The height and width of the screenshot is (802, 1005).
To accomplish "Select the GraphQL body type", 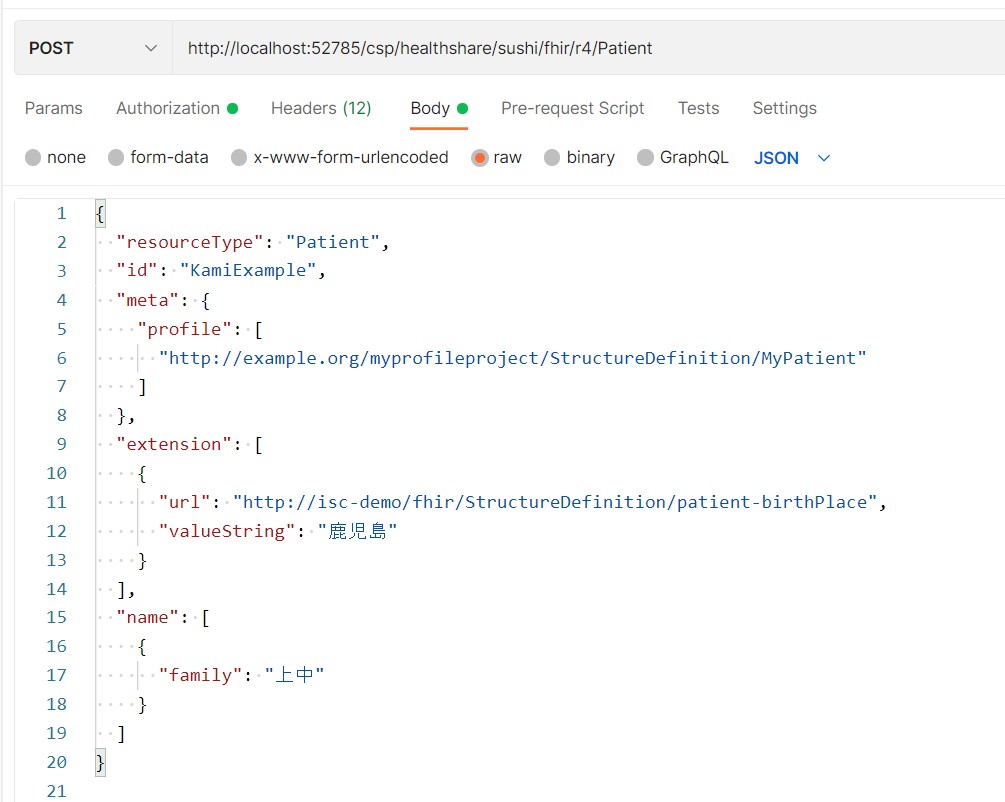I will [646, 158].
